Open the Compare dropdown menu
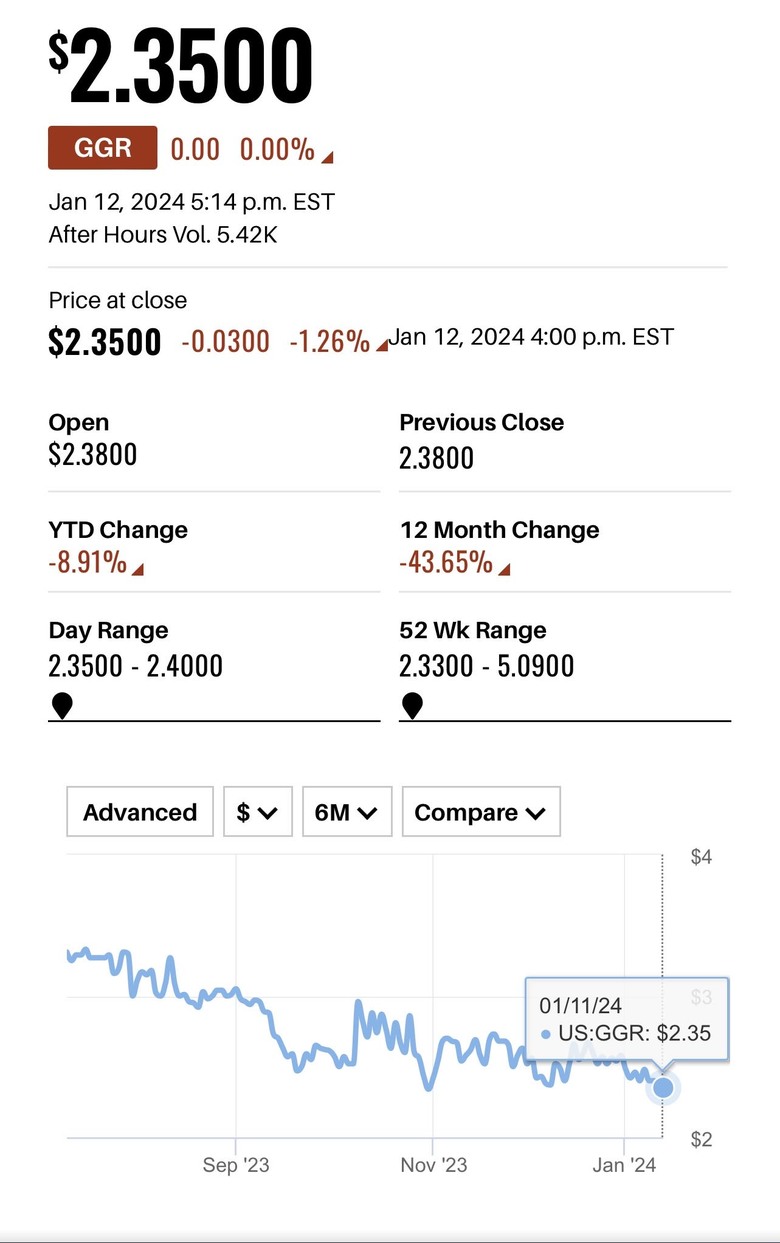This screenshot has height=1243, width=780. click(480, 812)
